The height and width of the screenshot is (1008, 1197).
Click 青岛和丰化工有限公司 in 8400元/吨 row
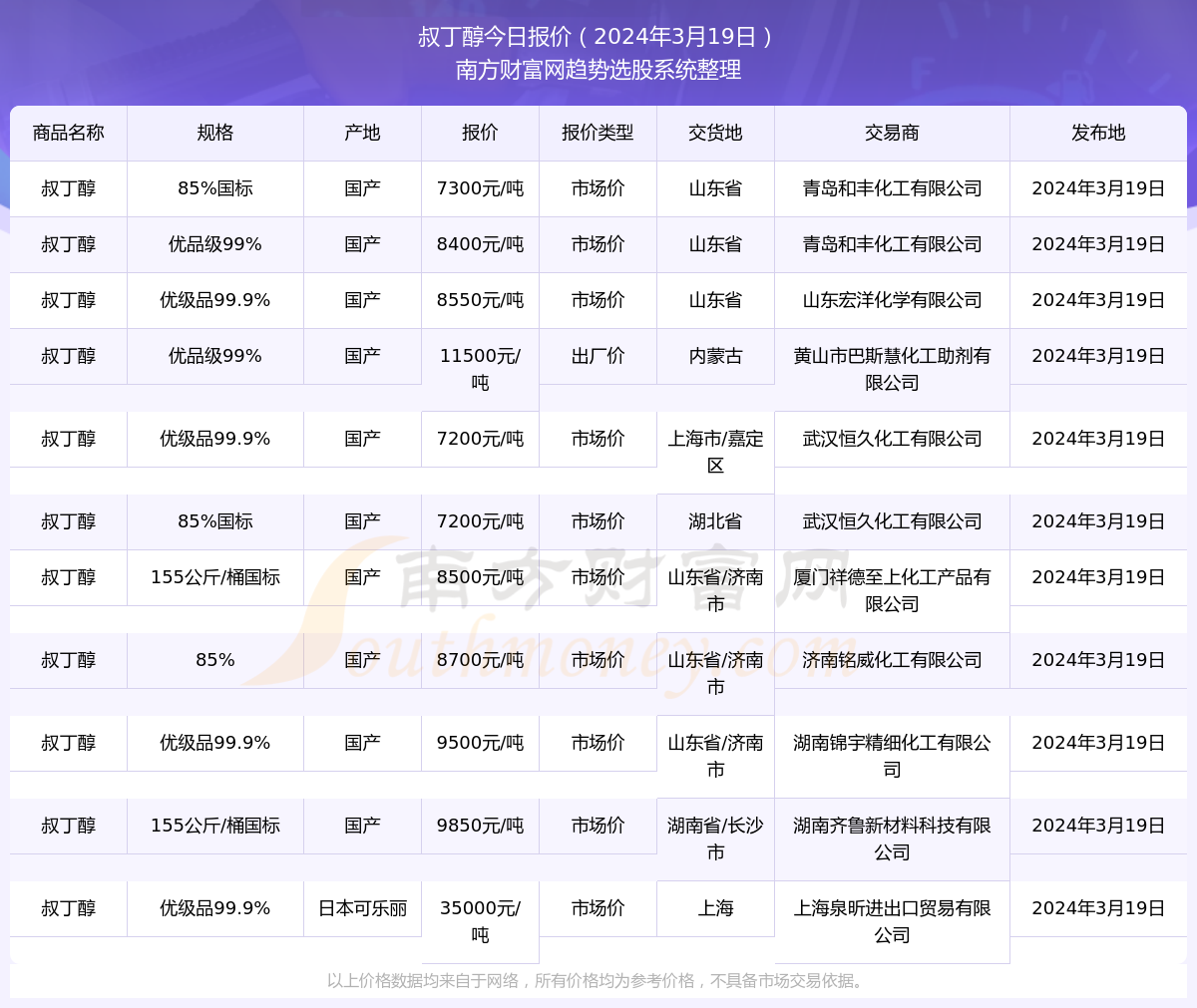[892, 244]
